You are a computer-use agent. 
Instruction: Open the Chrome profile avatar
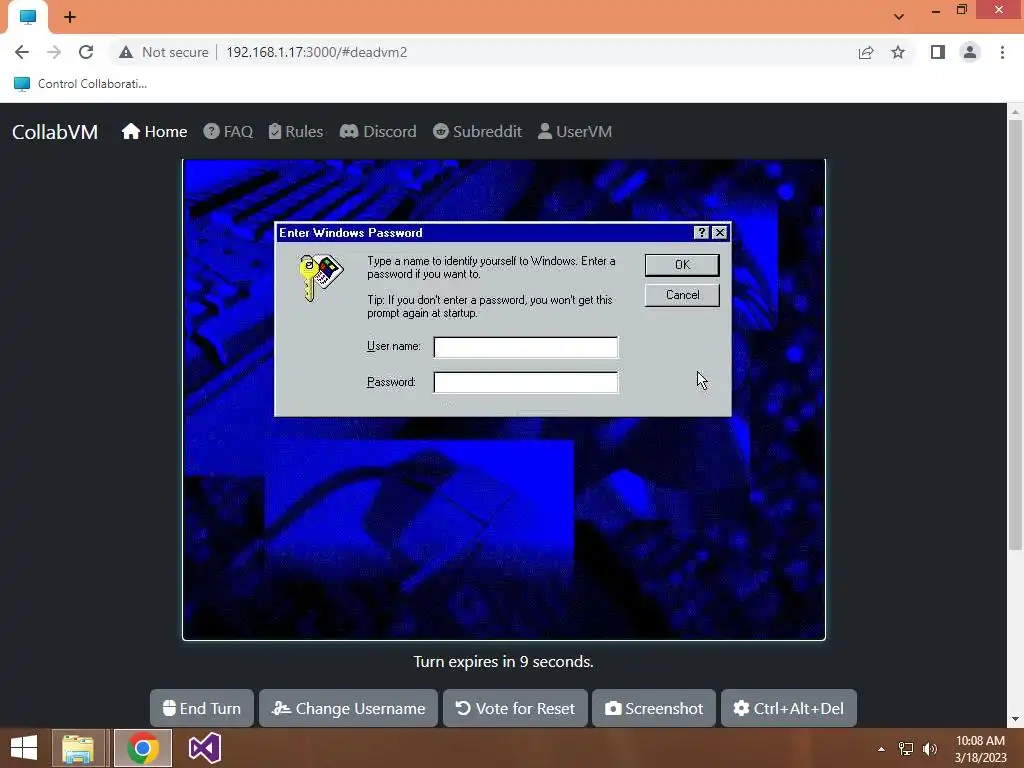point(970,52)
